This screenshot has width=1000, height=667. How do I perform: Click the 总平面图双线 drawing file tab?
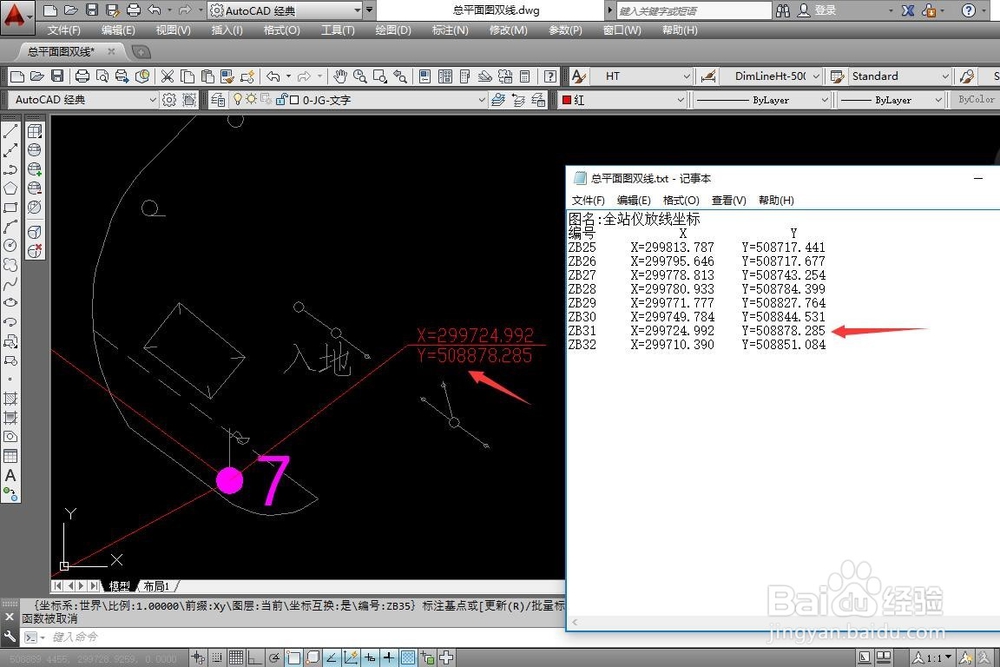[61, 52]
